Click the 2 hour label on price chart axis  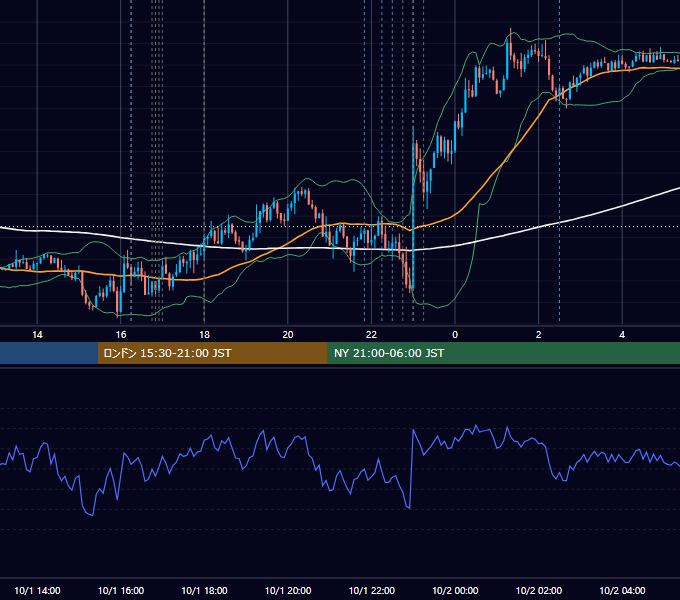[x=538, y=335]
